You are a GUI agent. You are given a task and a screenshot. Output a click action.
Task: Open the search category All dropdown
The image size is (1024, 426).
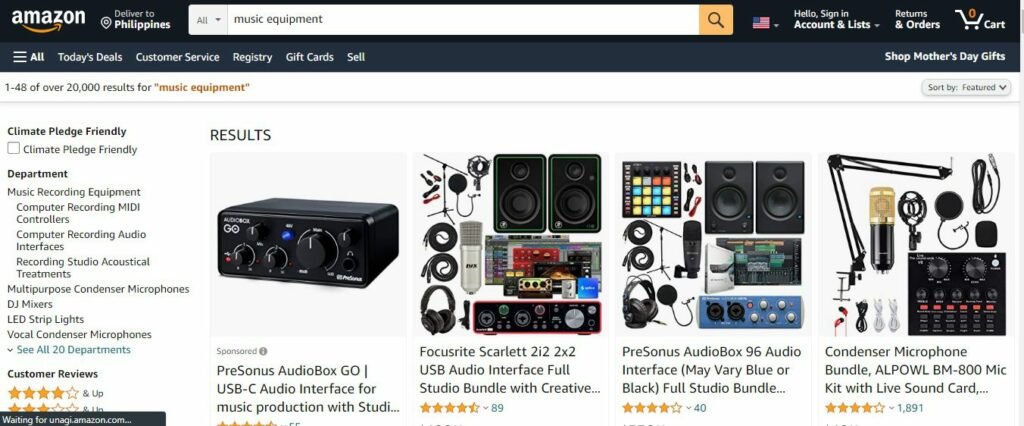[208, 20]
